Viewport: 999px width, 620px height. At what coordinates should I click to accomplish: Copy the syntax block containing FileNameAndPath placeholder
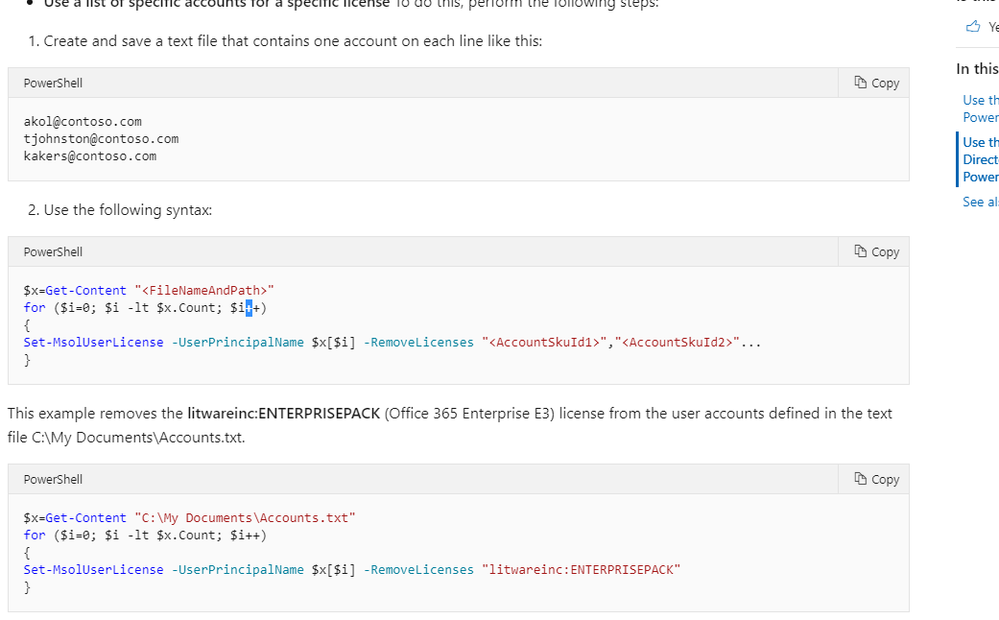pos(876,252)
